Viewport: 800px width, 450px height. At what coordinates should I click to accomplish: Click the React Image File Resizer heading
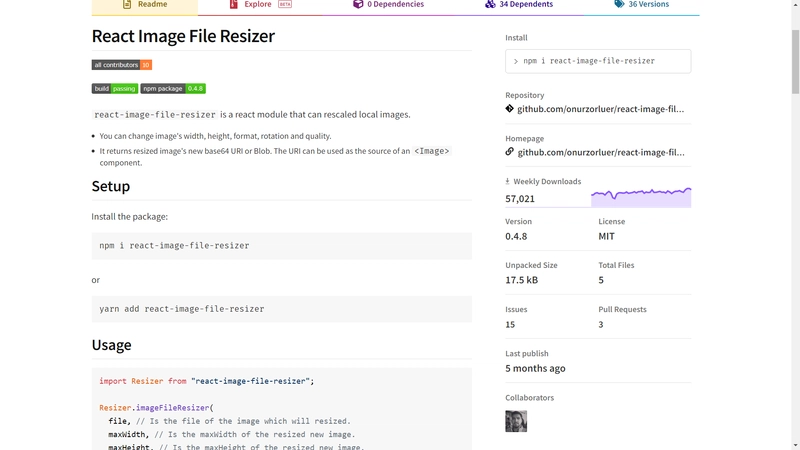coord(183,36)
